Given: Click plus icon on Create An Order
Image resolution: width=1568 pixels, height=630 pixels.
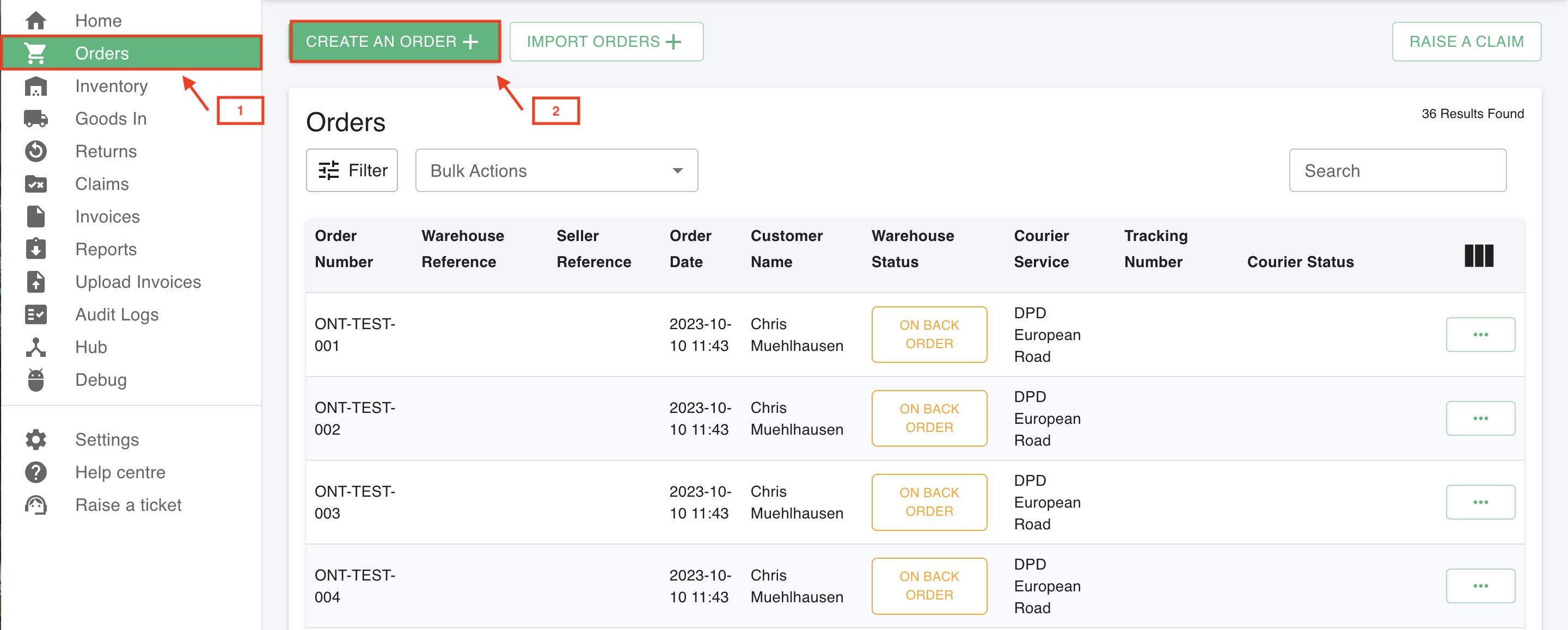Looking at the screenshot, I should pyautogui.click(x=470, y=42).
